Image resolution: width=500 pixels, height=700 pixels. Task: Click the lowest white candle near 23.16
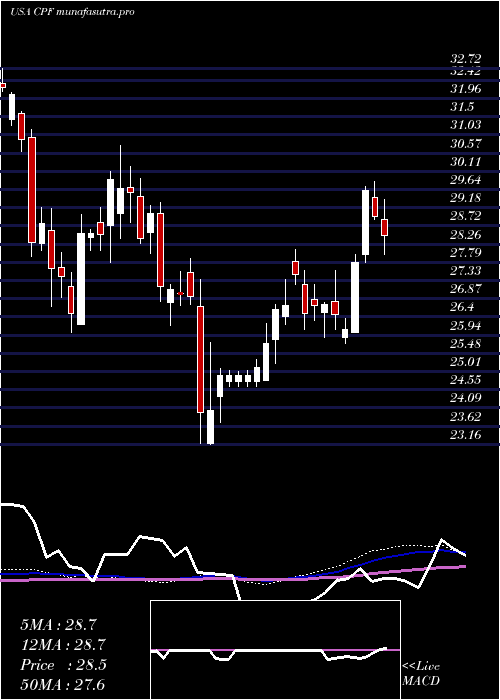210,427
